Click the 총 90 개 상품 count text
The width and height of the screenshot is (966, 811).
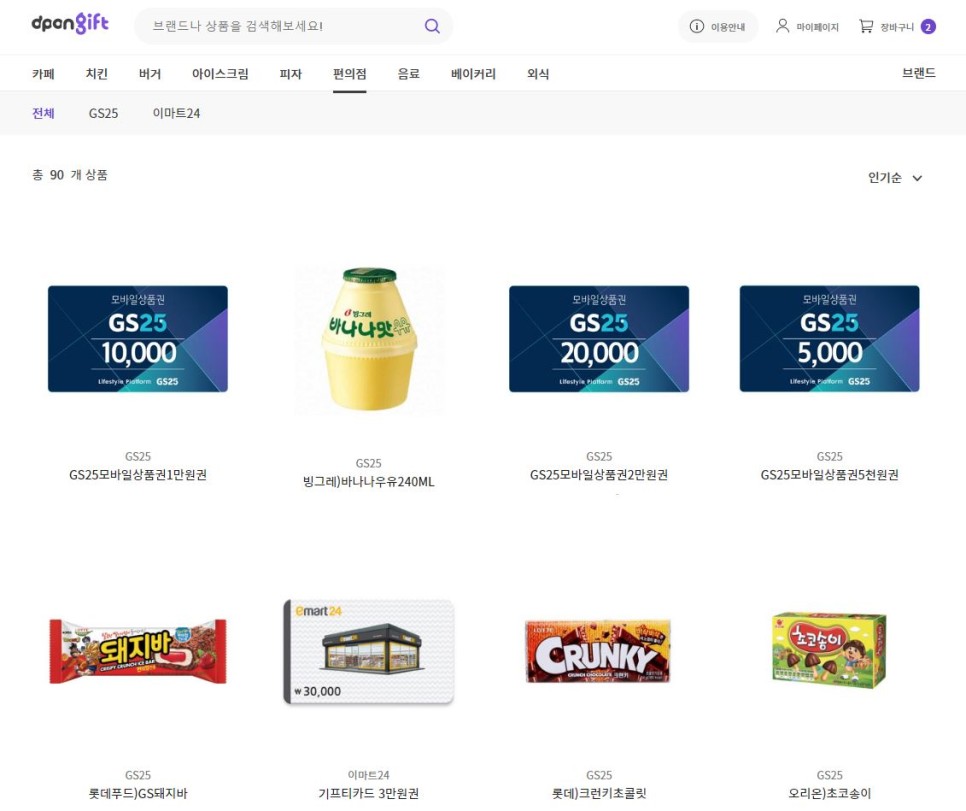tap(70, 175)
